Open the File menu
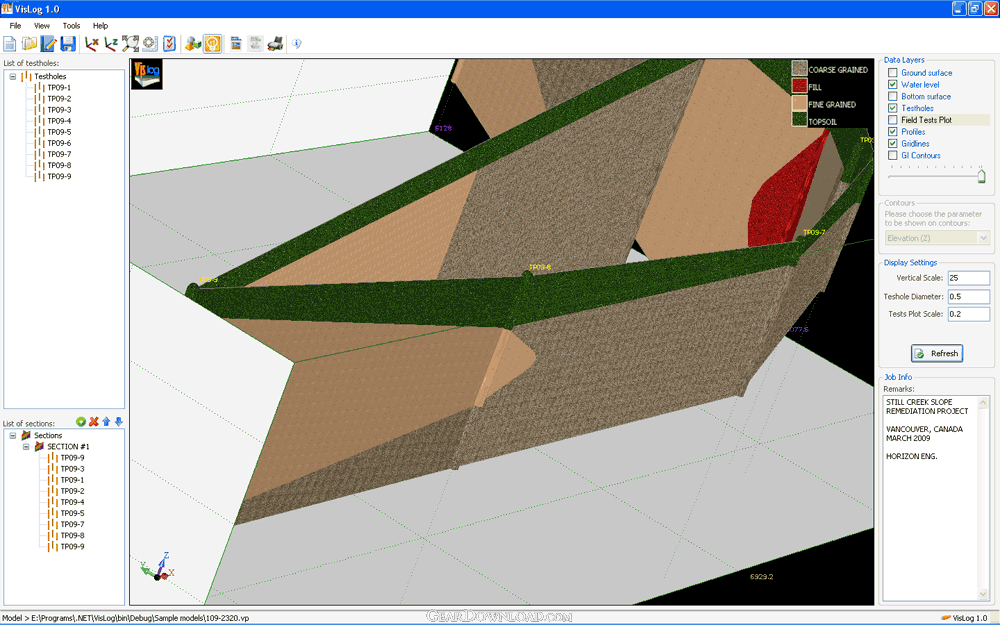Screen dimensions: 1000x625 point(15,26)
